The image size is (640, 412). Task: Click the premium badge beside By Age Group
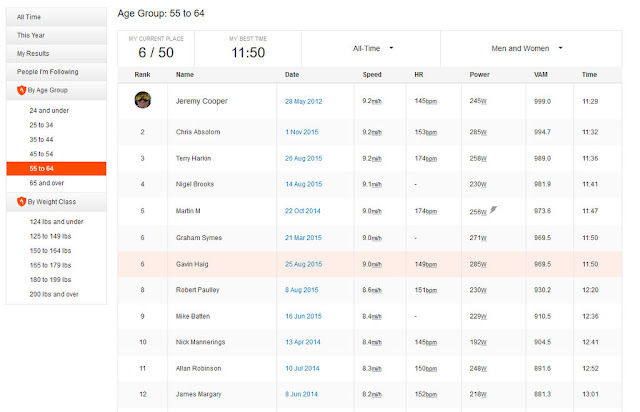23,91
